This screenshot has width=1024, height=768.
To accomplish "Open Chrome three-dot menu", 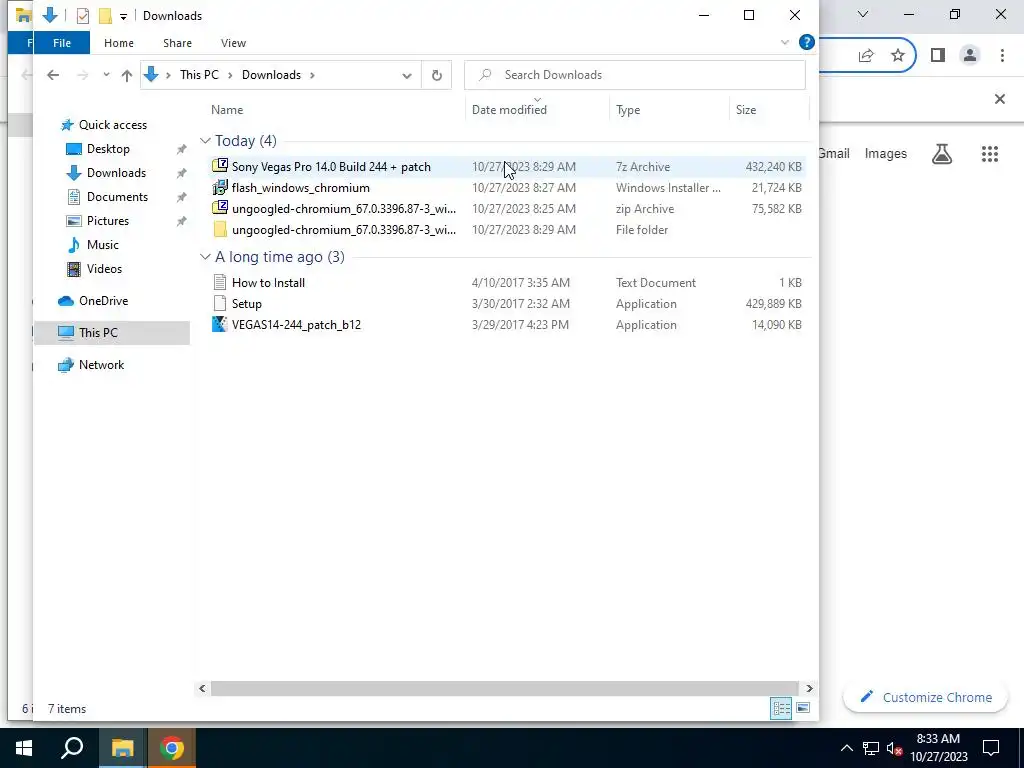I will coord(1002,56).
